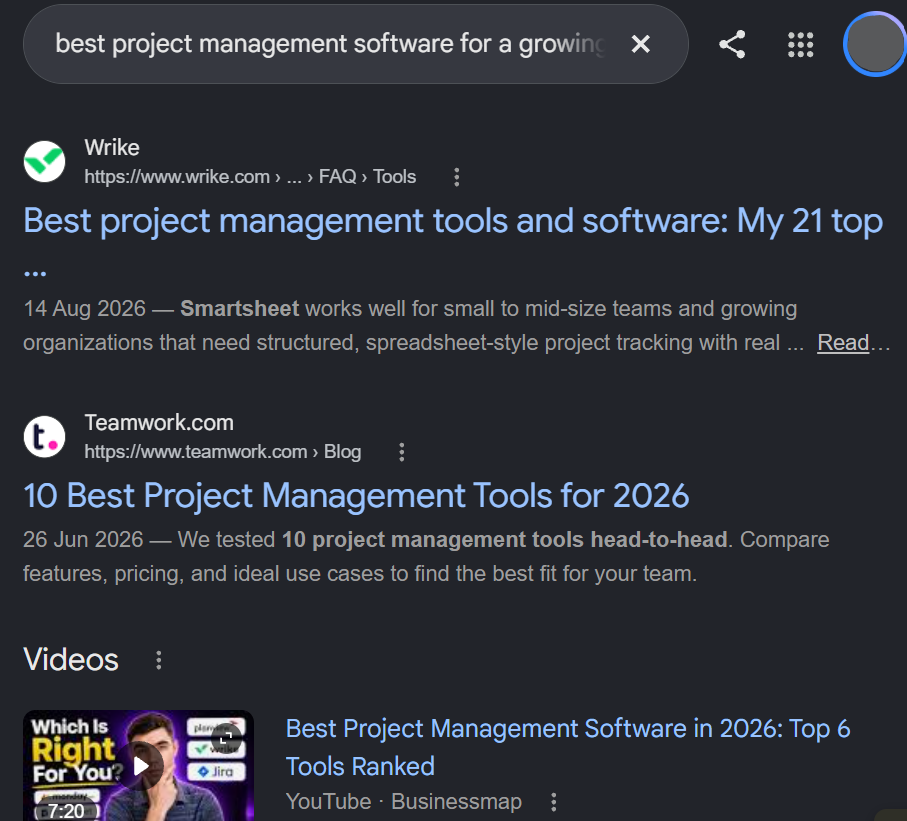The width and height of the screenshot is (907, 821).
Task: Open the three-dot menu next to the Videos heading
Action: (x=158, y=660)
